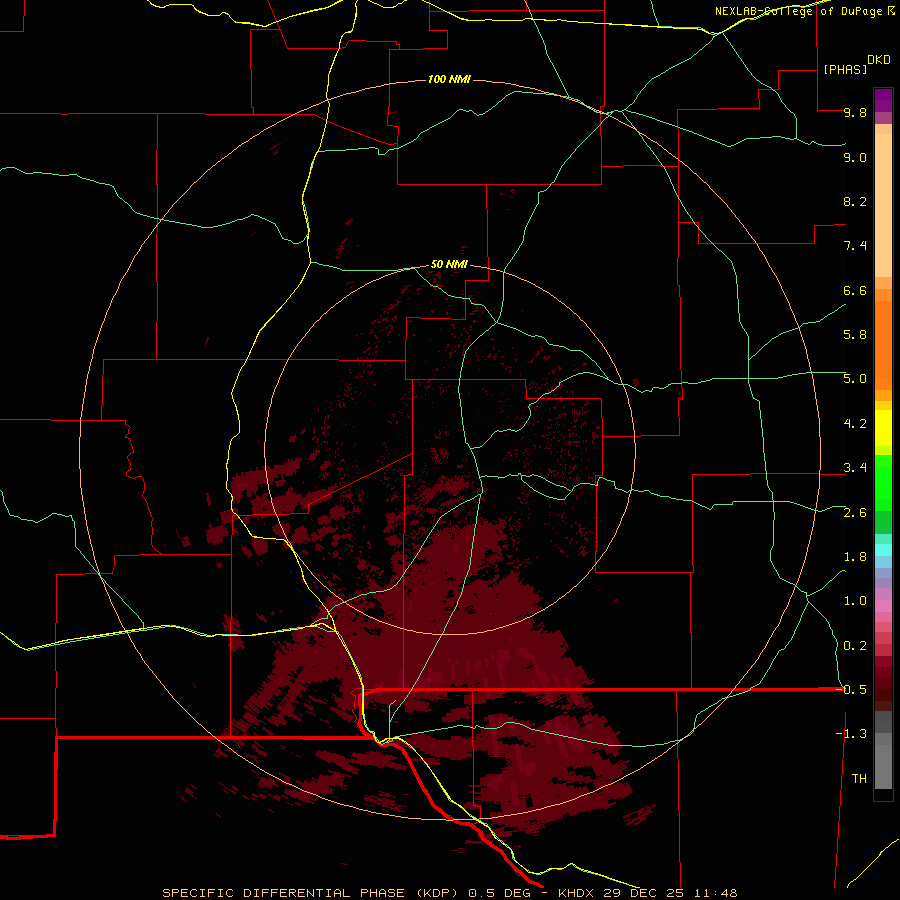Click the bright green segment of the color bar

pyautogui.click(x=883, y=482)
